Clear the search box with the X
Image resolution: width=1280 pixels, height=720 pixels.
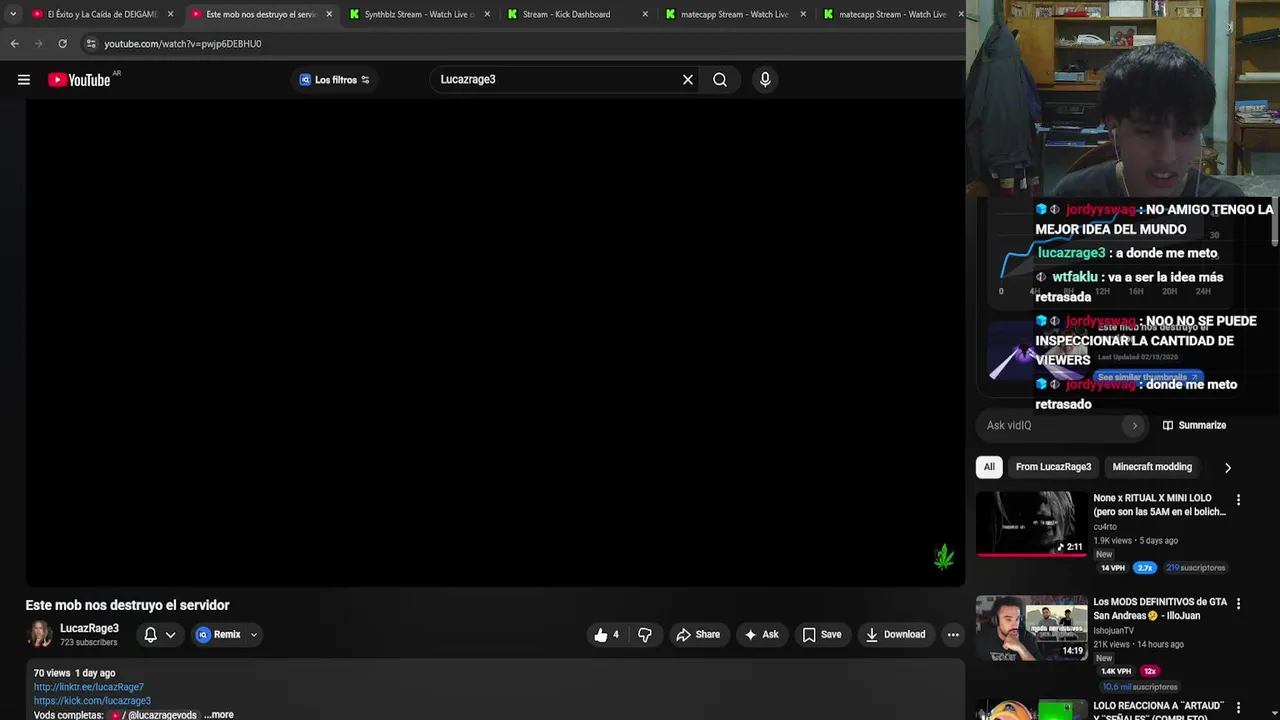point(688,80)
